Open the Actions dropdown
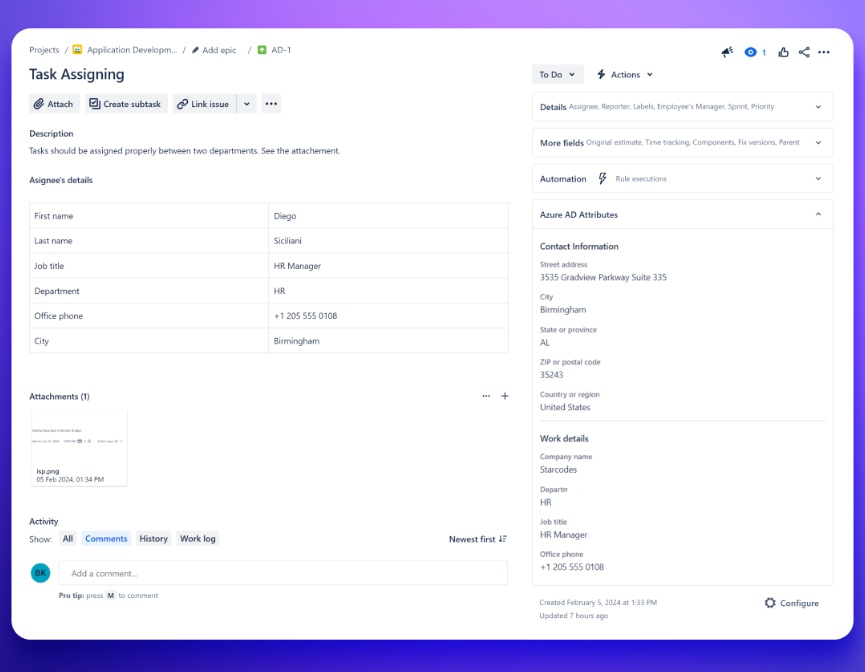 tap(624, 74)
